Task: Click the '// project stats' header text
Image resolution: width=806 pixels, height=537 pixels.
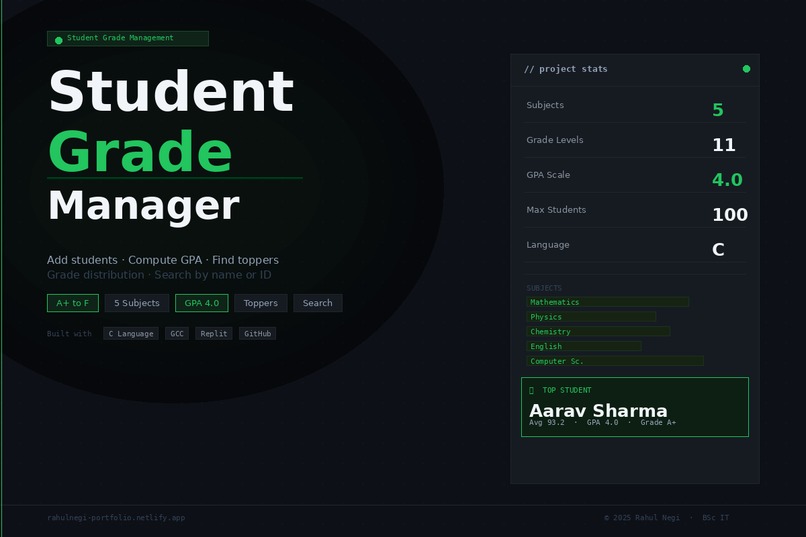Action: click(566, 69)
